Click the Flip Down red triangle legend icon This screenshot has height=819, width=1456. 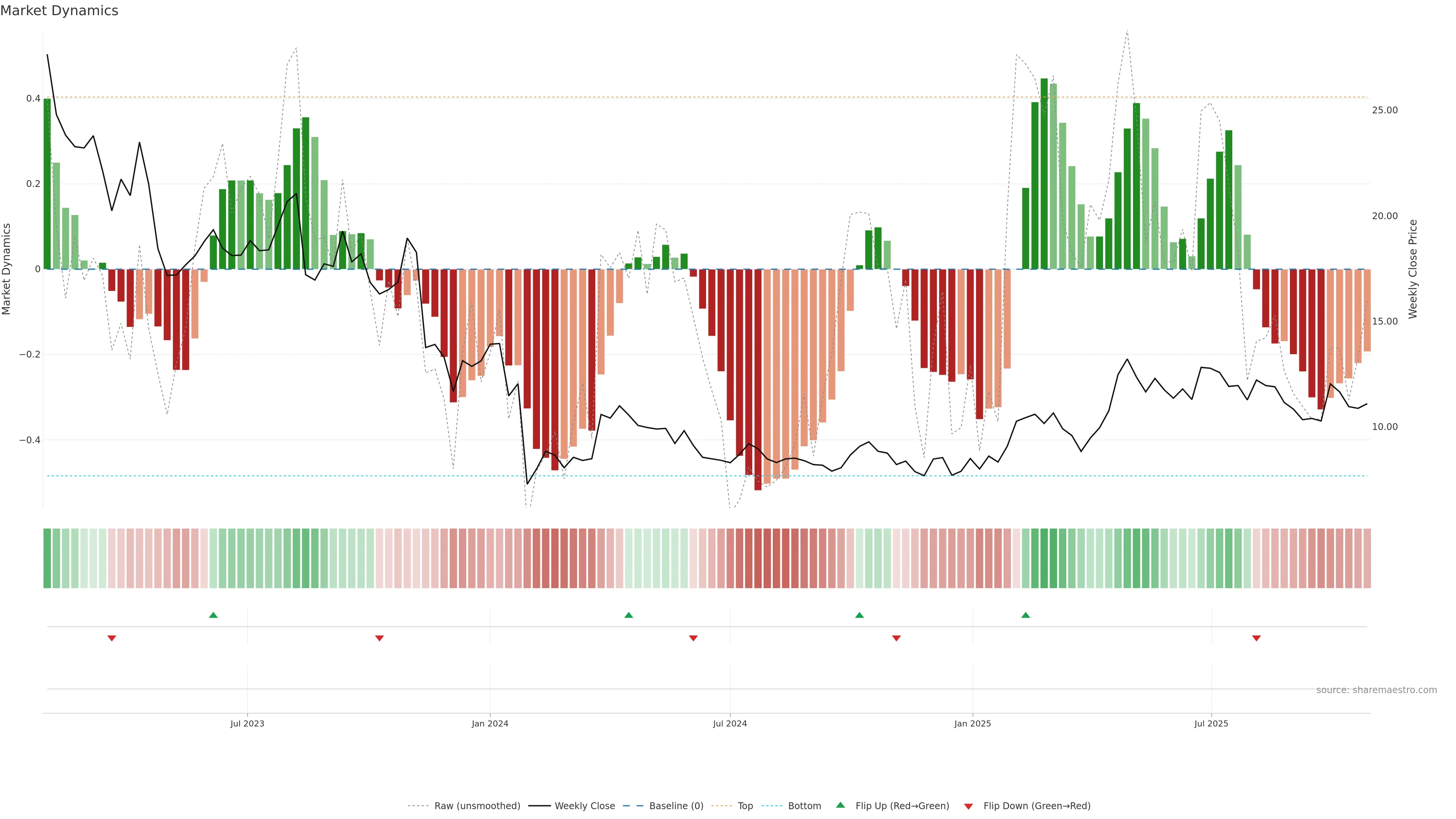[x=968, y=806]
